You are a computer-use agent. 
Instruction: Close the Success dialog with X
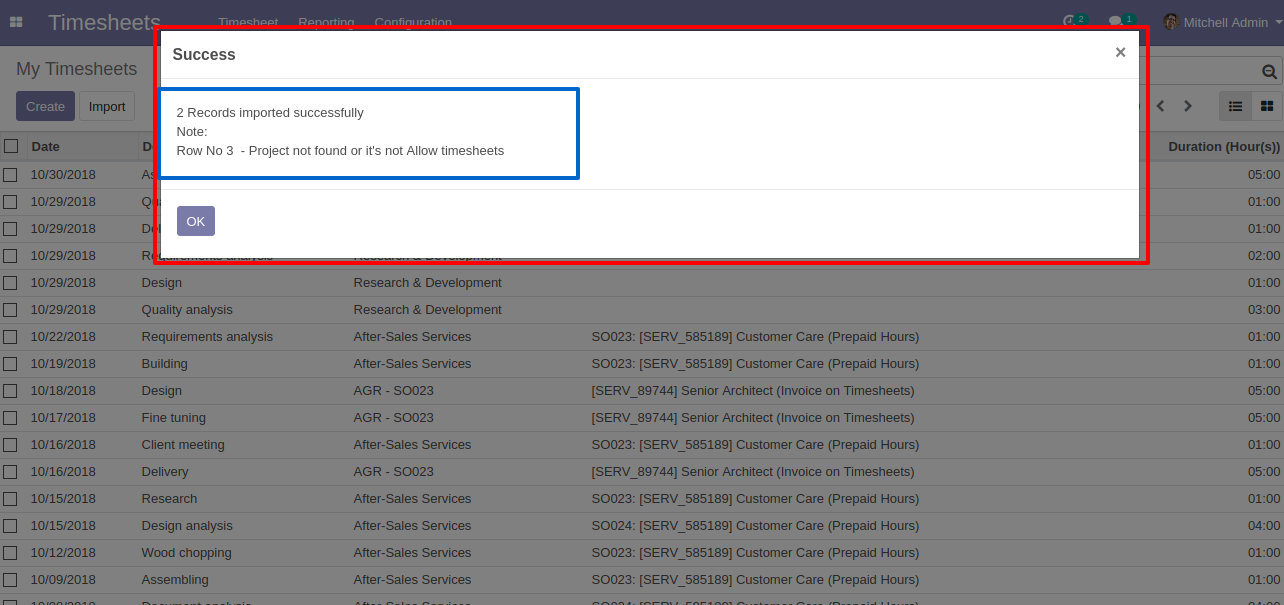pyautogui.click(x=1120, y=52)
